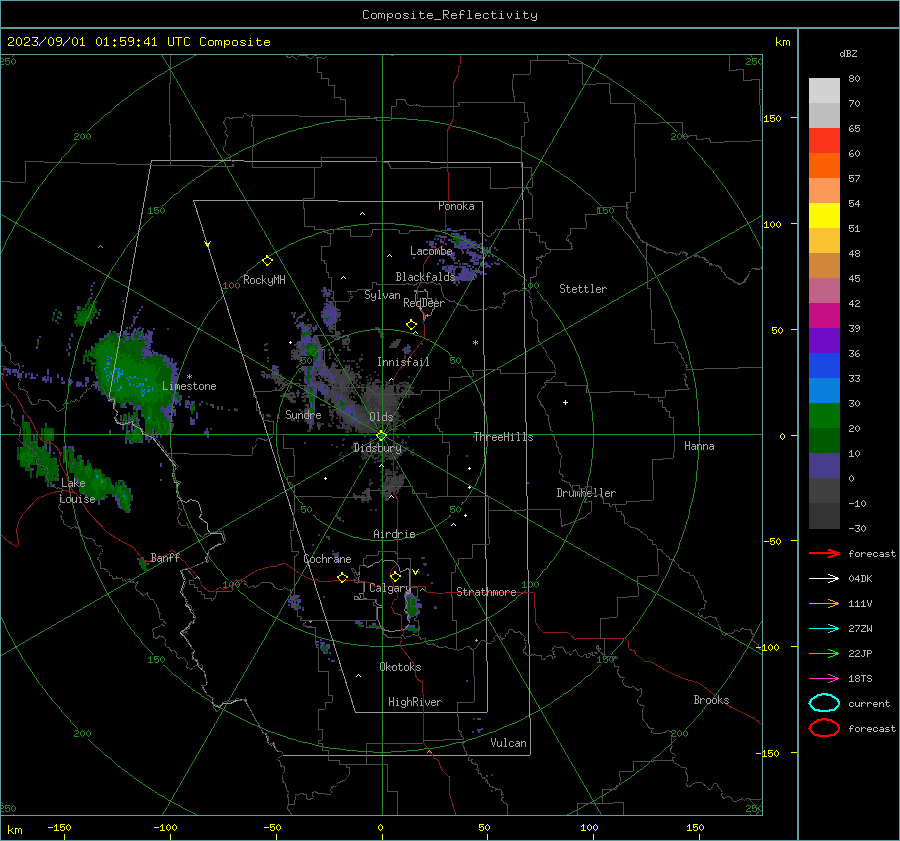Click the bright red swatch below 65
The height and width of the screenshot is (841, 900).
[824, 141]
